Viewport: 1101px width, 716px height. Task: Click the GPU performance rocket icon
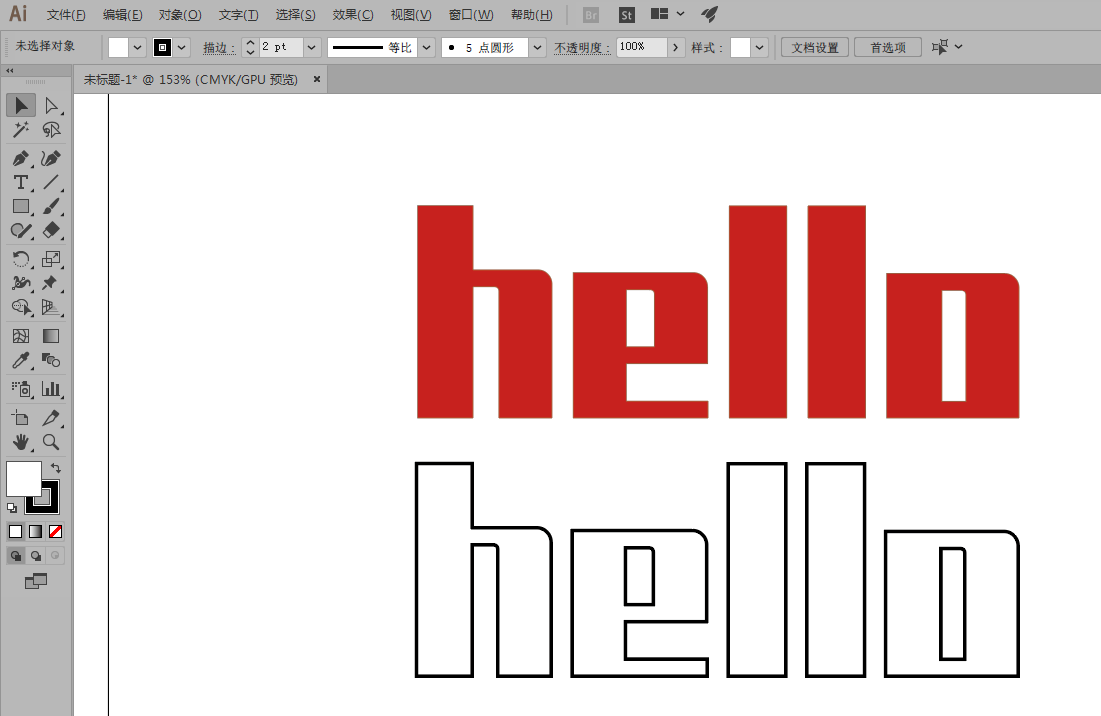coord(710,14)
